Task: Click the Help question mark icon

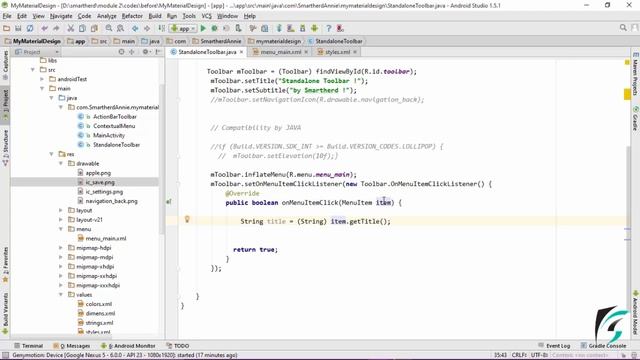Action: pyautogui.click(x=329, y=28)
